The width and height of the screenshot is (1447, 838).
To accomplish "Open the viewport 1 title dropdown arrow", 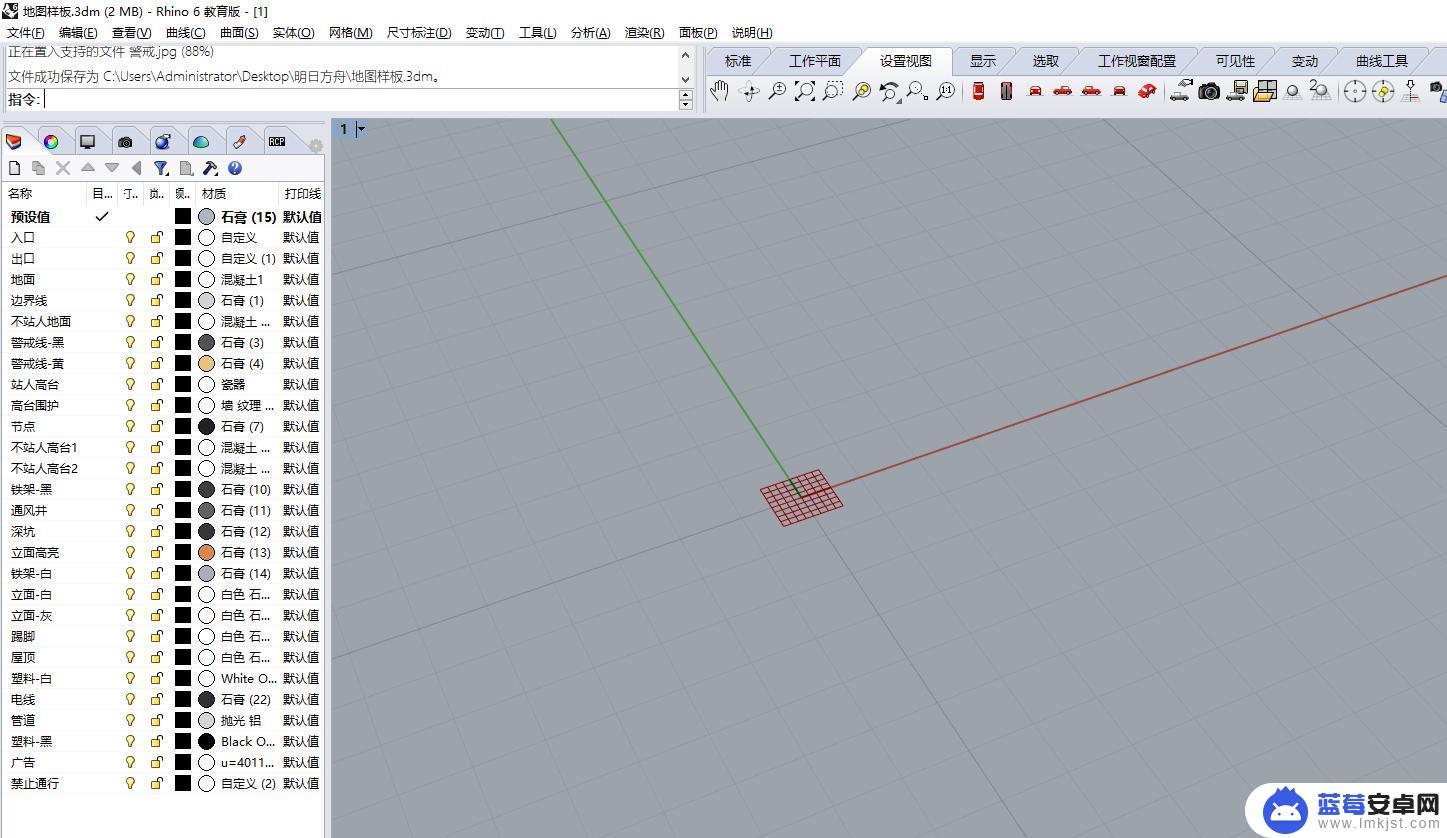I will [361, 129].
